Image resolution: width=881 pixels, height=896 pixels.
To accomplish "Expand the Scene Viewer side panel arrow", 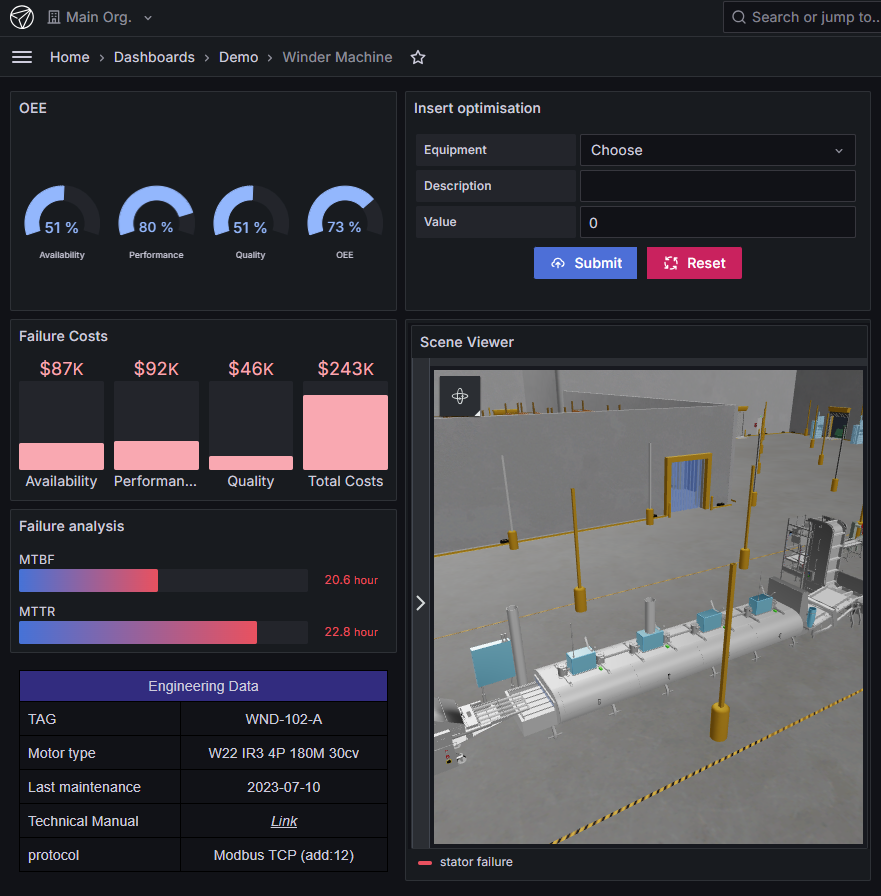I will click(x=420, y=602).
